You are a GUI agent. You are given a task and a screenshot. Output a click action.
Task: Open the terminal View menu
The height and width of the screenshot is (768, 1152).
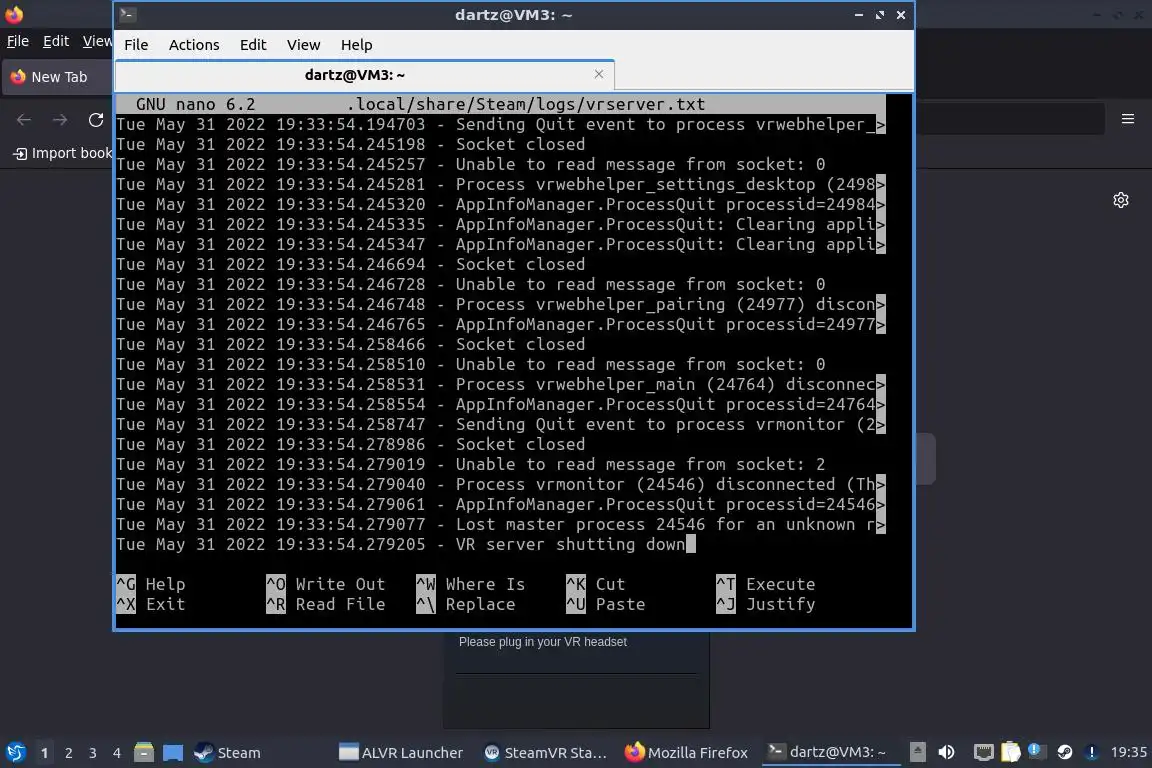tap(303, 45)
